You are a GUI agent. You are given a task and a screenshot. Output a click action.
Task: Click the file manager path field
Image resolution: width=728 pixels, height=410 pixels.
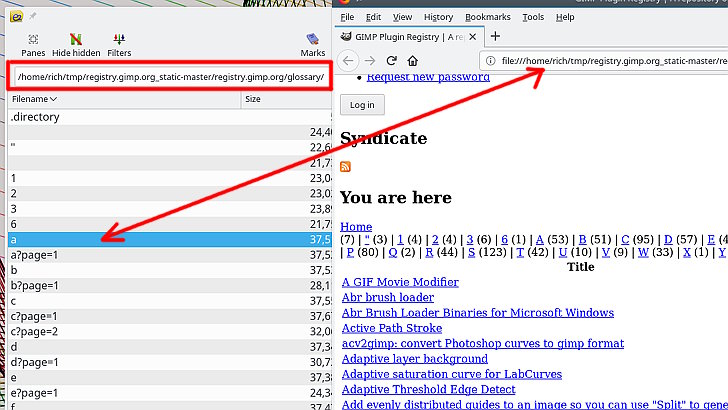pos(171,77)
